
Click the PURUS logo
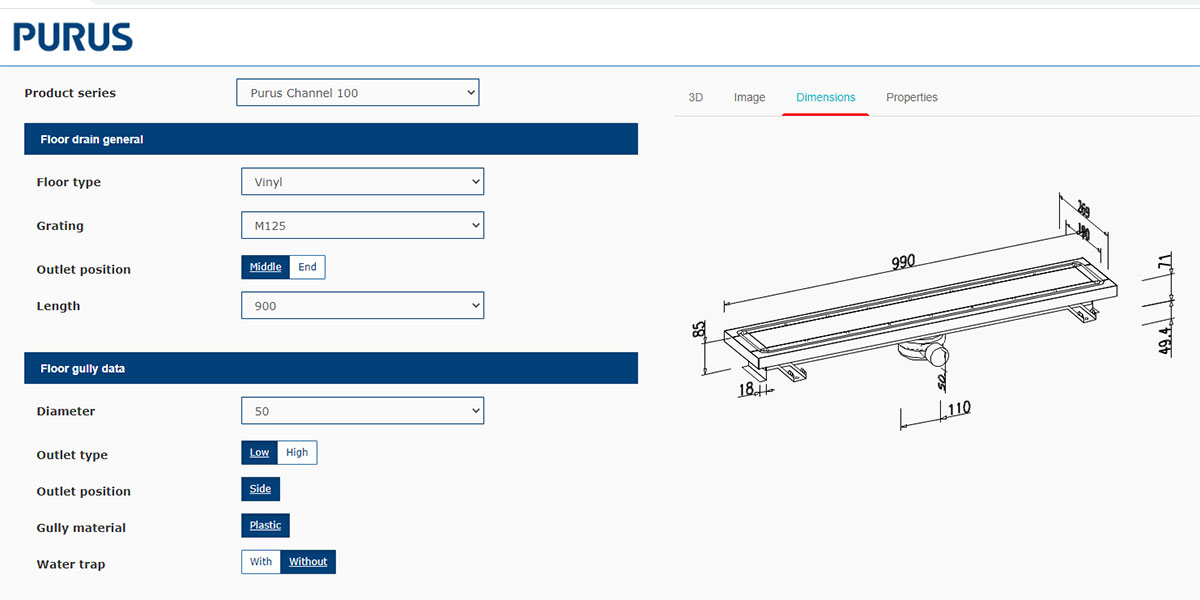73,38
